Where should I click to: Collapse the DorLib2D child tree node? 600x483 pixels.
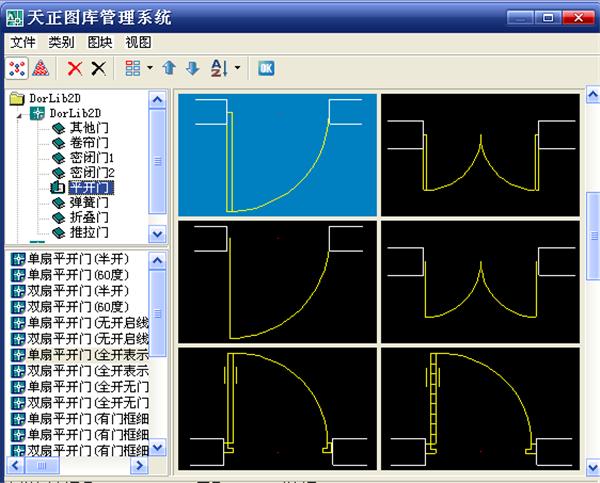tap(20, 114)
